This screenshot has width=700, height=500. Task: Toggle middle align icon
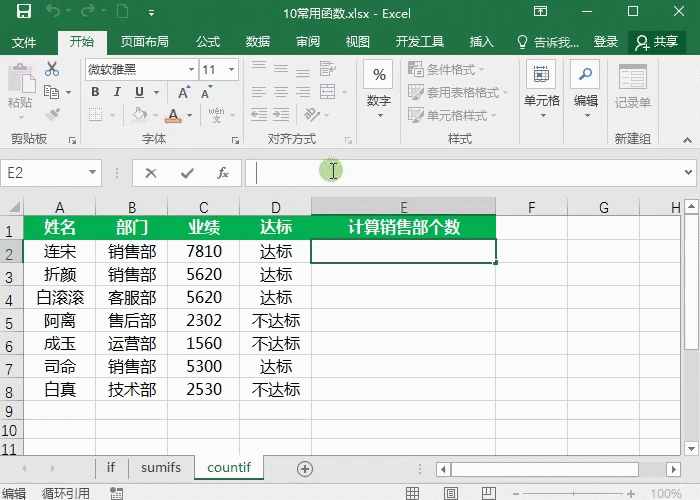pyautogui.click(x=281, y=69)
